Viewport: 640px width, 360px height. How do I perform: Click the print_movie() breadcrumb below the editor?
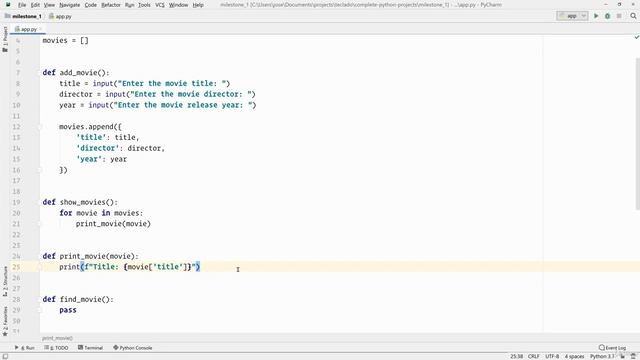[x=57, y=338]
